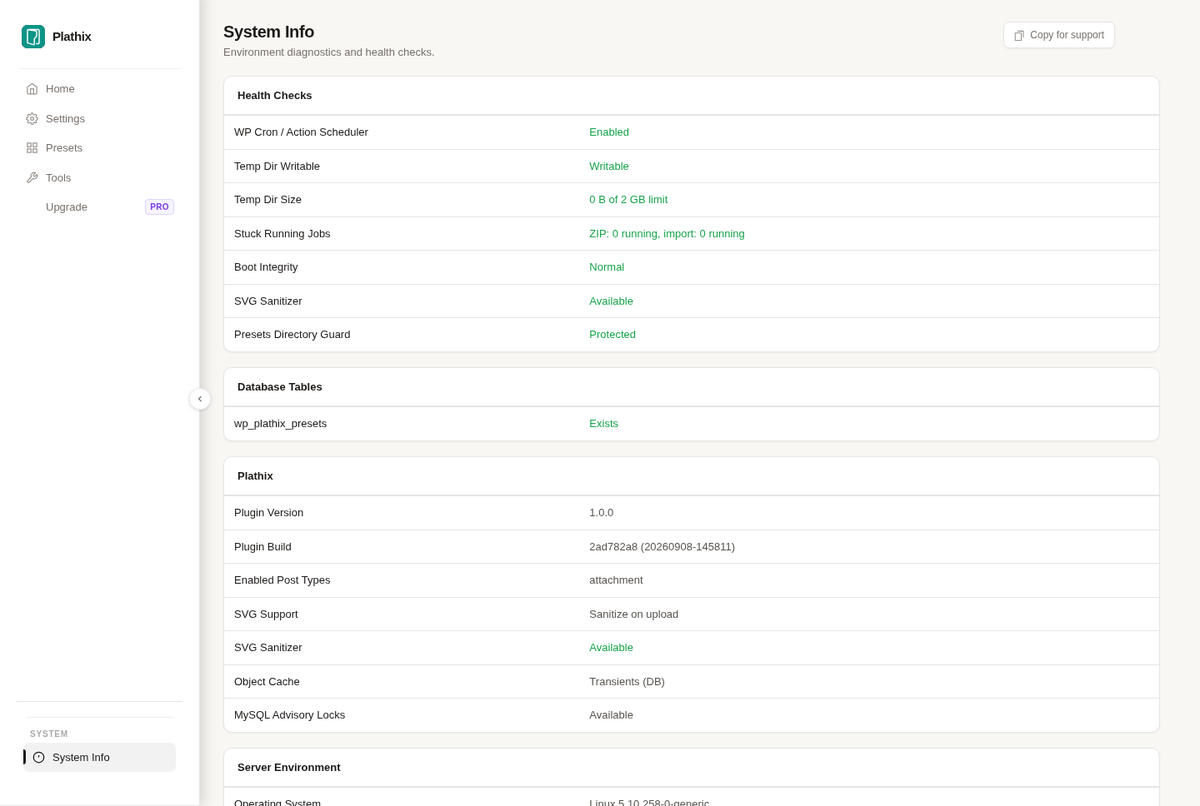
Task: Click the Health Checks section header
Action: [x=274, y=96]
